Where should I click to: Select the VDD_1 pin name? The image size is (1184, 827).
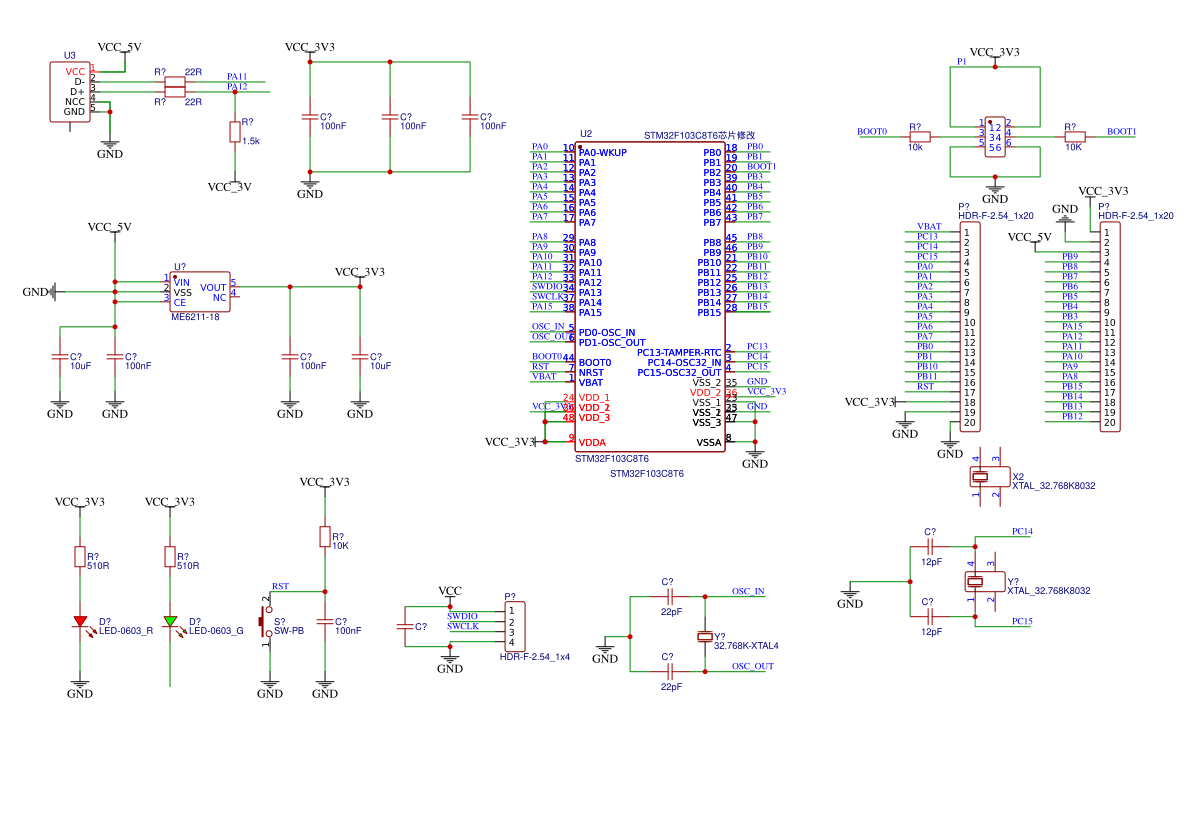594,397
